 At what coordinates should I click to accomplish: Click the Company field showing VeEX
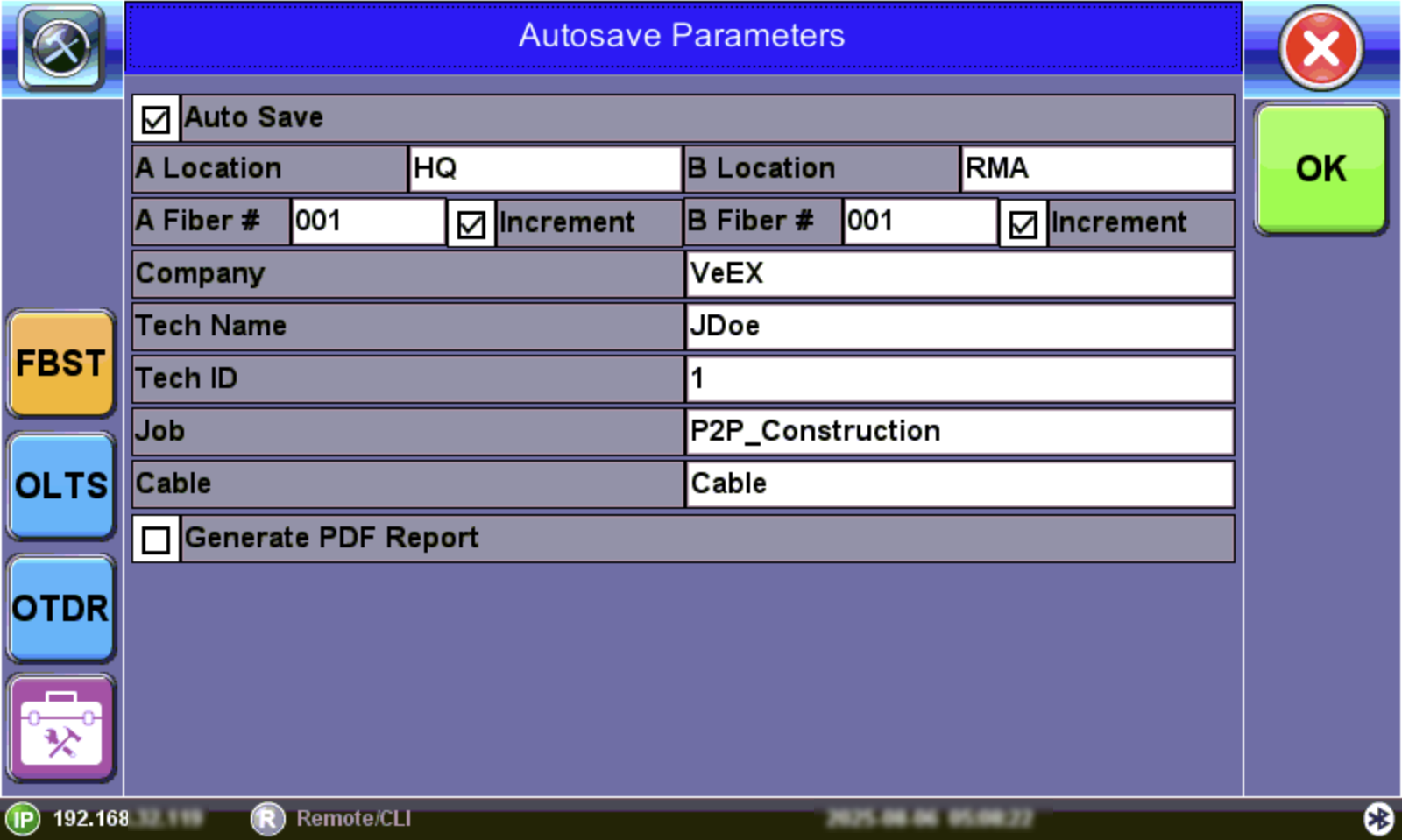pyautogui.click(x=959, y=273)
